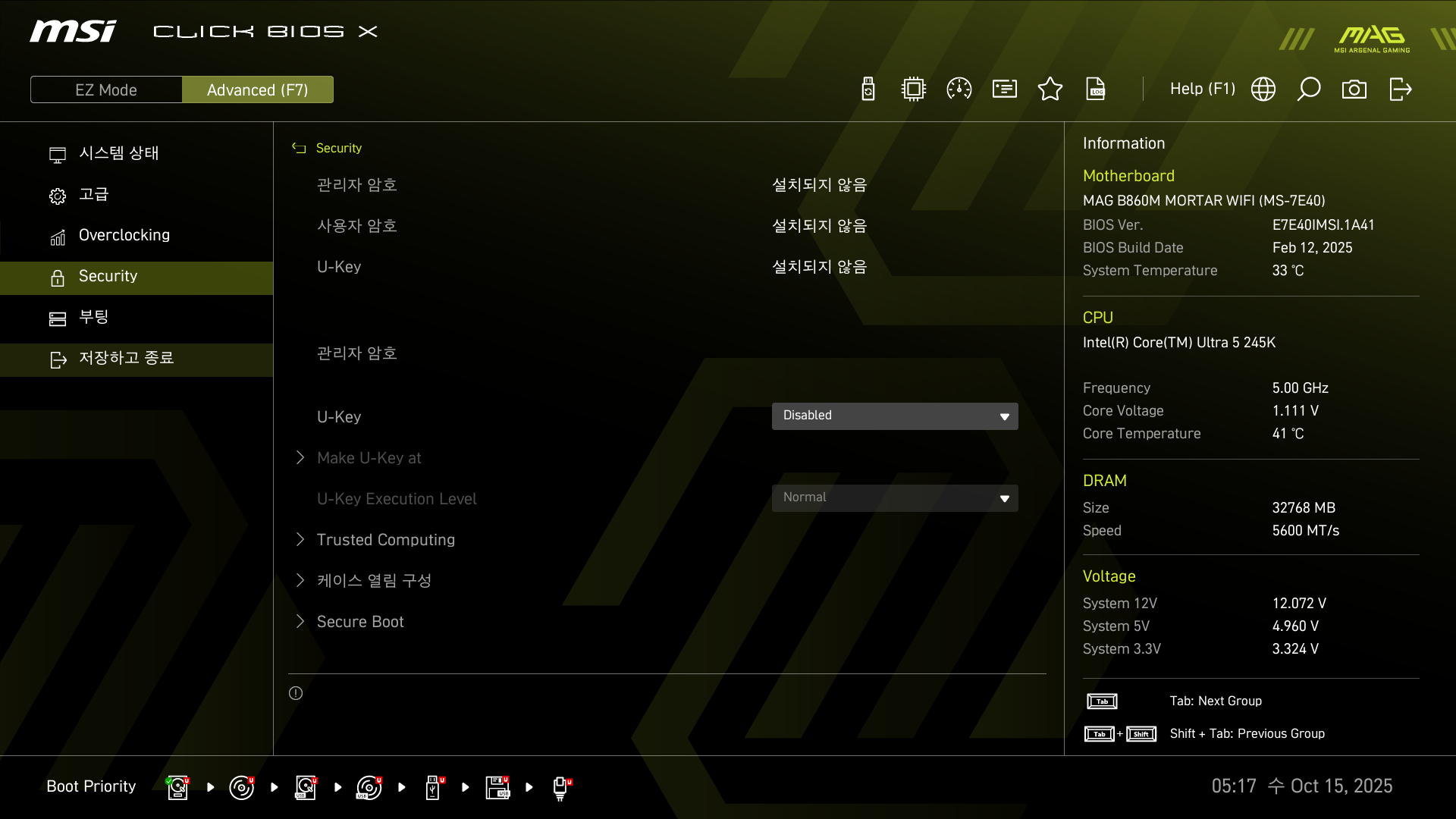The image size is (1456, 819).
Task: Open U-Key Execution Level Normal dropdown
Action: 895,497
